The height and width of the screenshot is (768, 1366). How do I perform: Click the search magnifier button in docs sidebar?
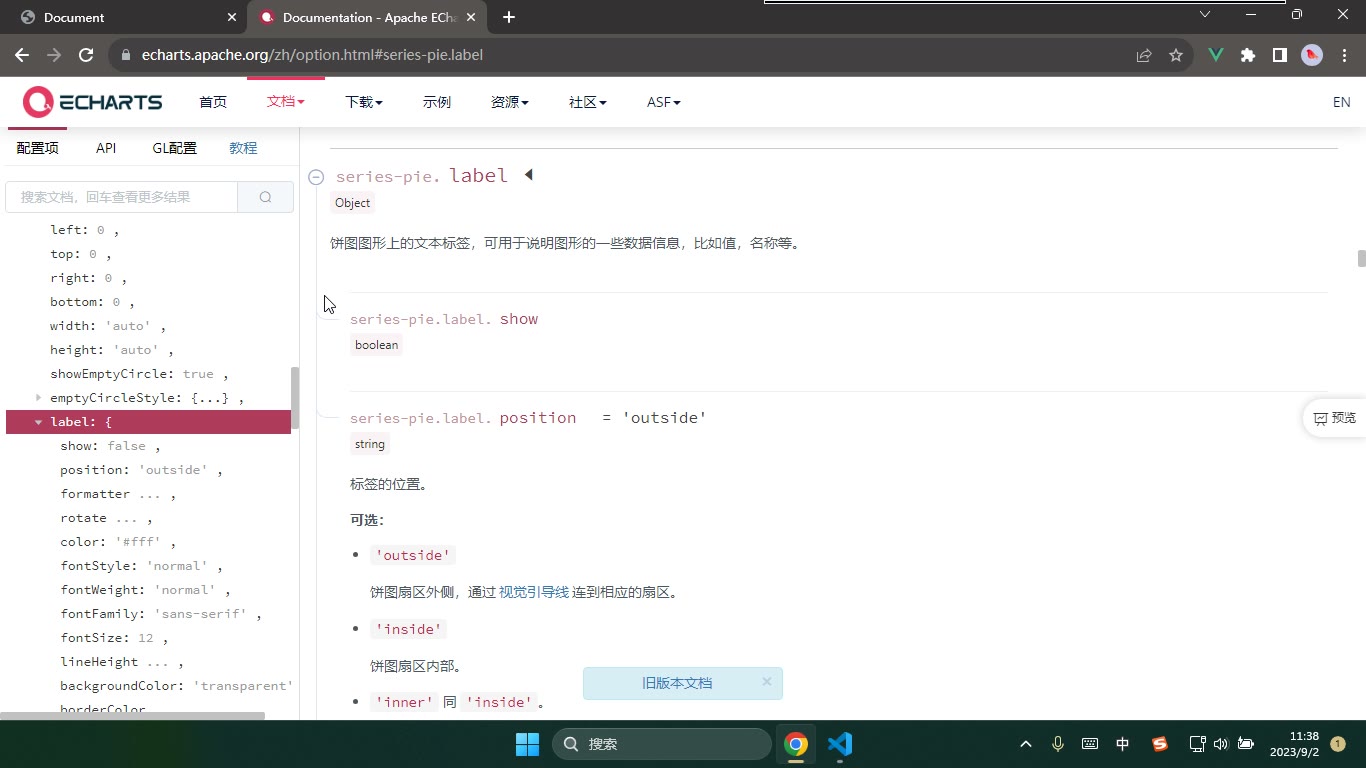265,197
